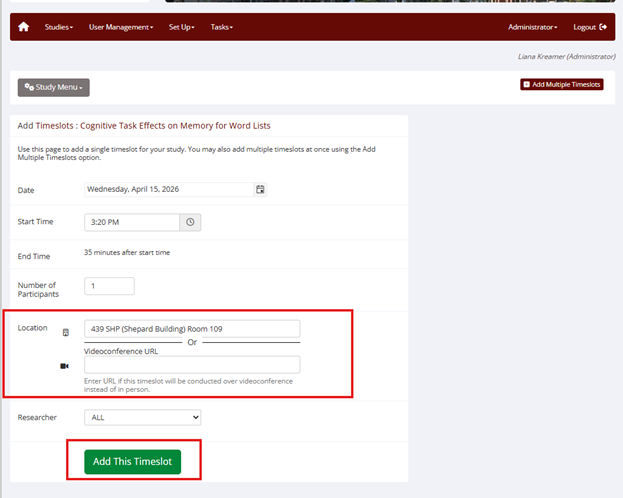Expand the Researcher dropdown
623x498 pixels.
tap(142, 417)
